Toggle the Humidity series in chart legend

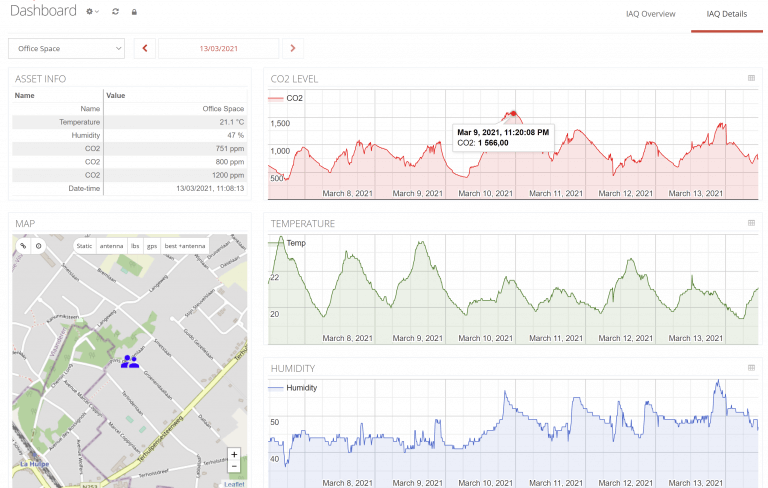(293, 388)
